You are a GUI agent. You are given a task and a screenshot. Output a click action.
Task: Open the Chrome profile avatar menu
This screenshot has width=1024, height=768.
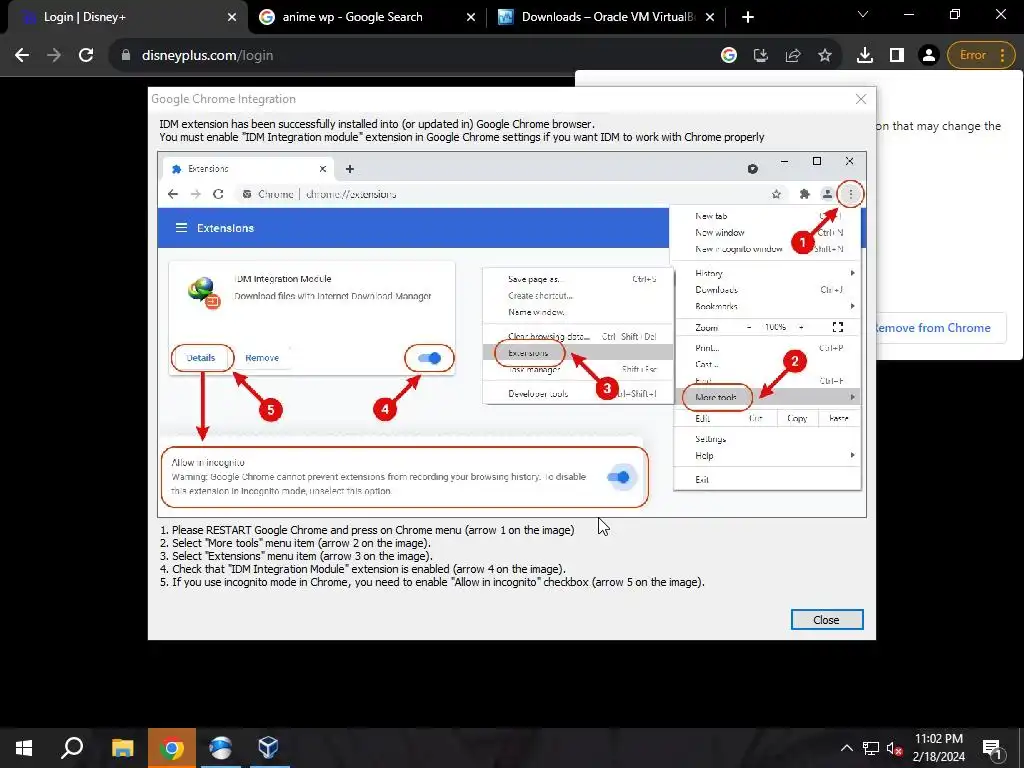point(928,56)
